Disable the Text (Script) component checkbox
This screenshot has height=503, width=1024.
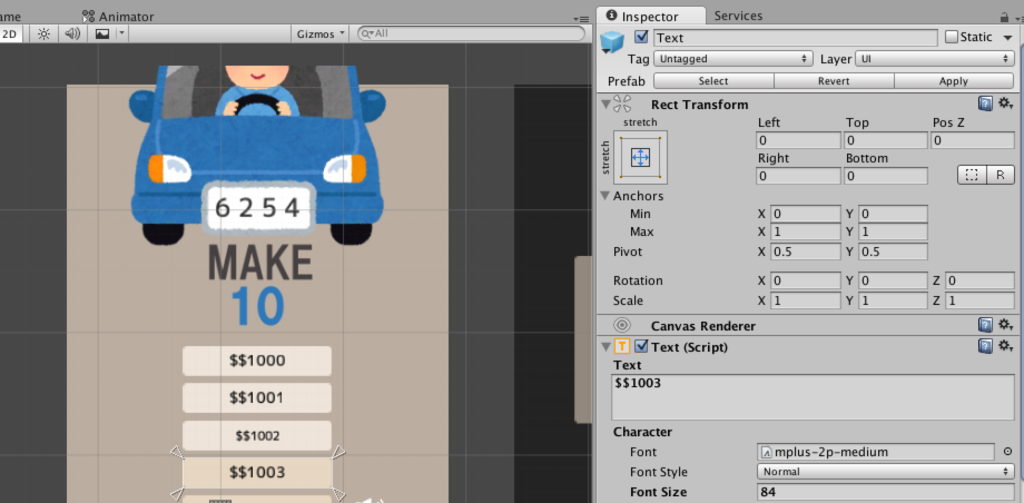pyautogui.click(x=642, y=346)
